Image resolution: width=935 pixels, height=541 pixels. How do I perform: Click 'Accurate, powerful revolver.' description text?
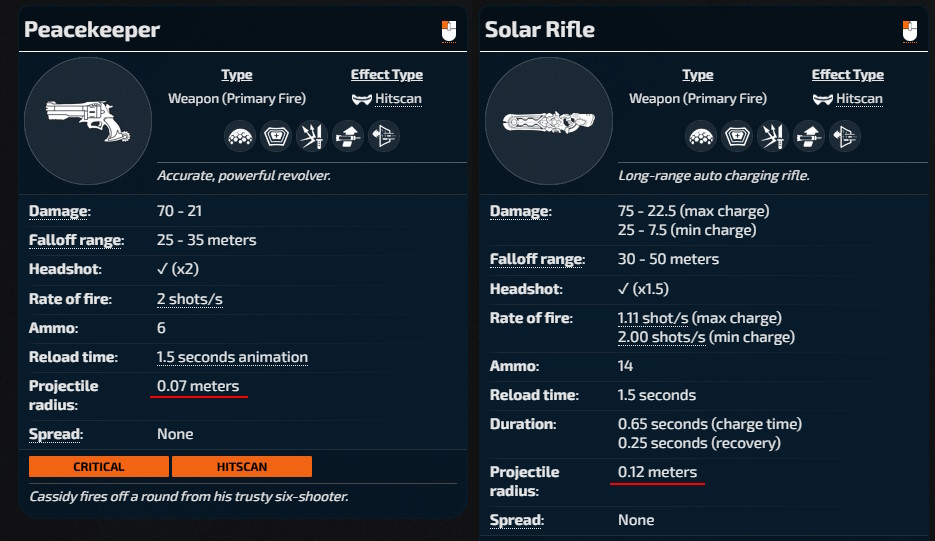244,175
